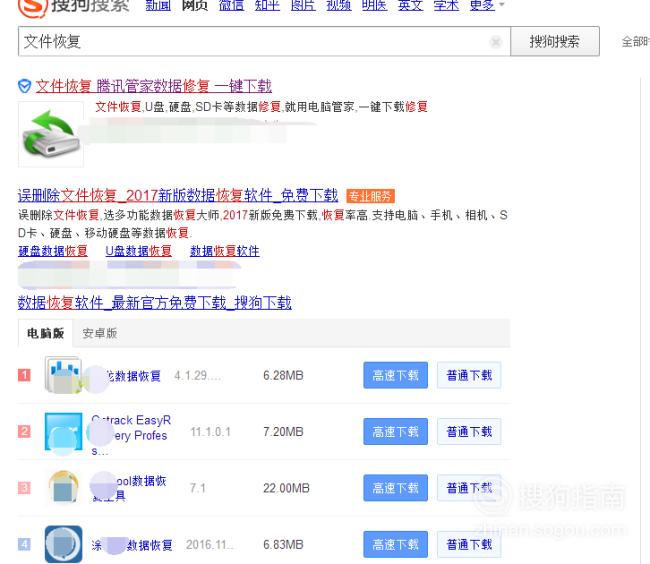The width and height of the screenshot is (650, 564).
Task: Switch to the 英文 search category
Action: pyautogui.click(x=410, y=5)
